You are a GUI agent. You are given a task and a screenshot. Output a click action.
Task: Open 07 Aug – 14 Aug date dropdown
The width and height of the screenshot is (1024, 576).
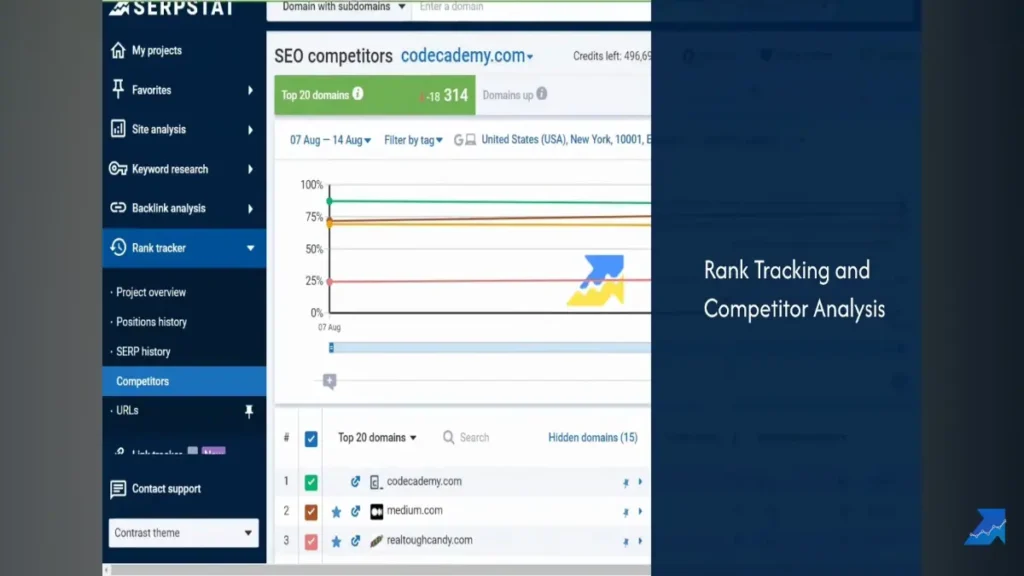click(x=330, y=140)
